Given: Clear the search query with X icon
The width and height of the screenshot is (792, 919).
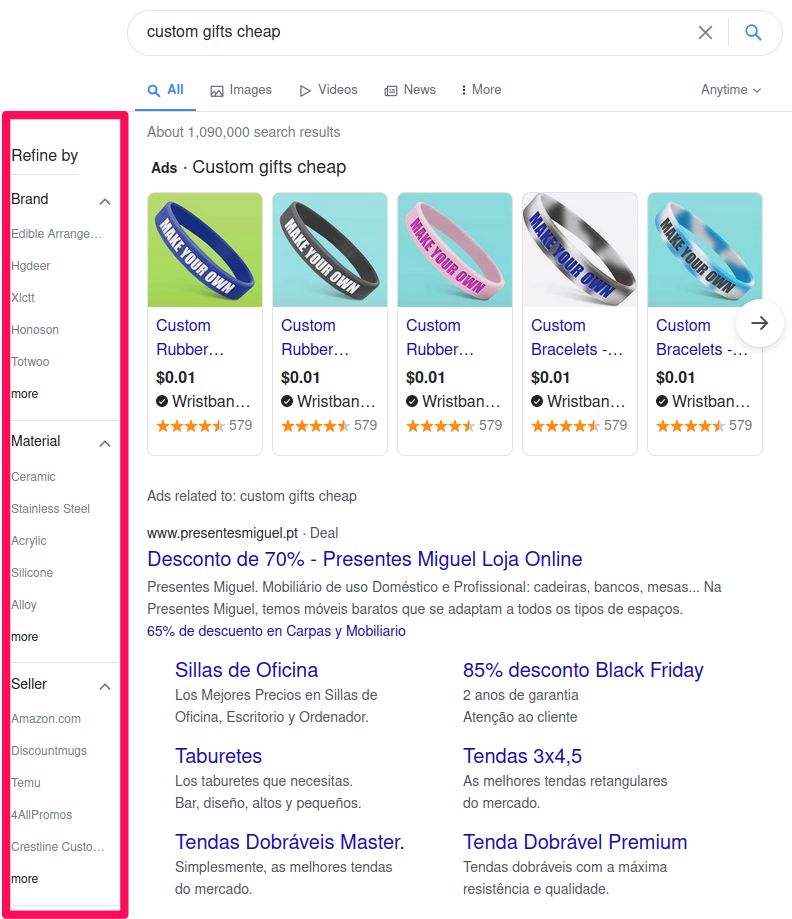Looking at the screenshot, I should pyautogui.click(x=705, y=33).
